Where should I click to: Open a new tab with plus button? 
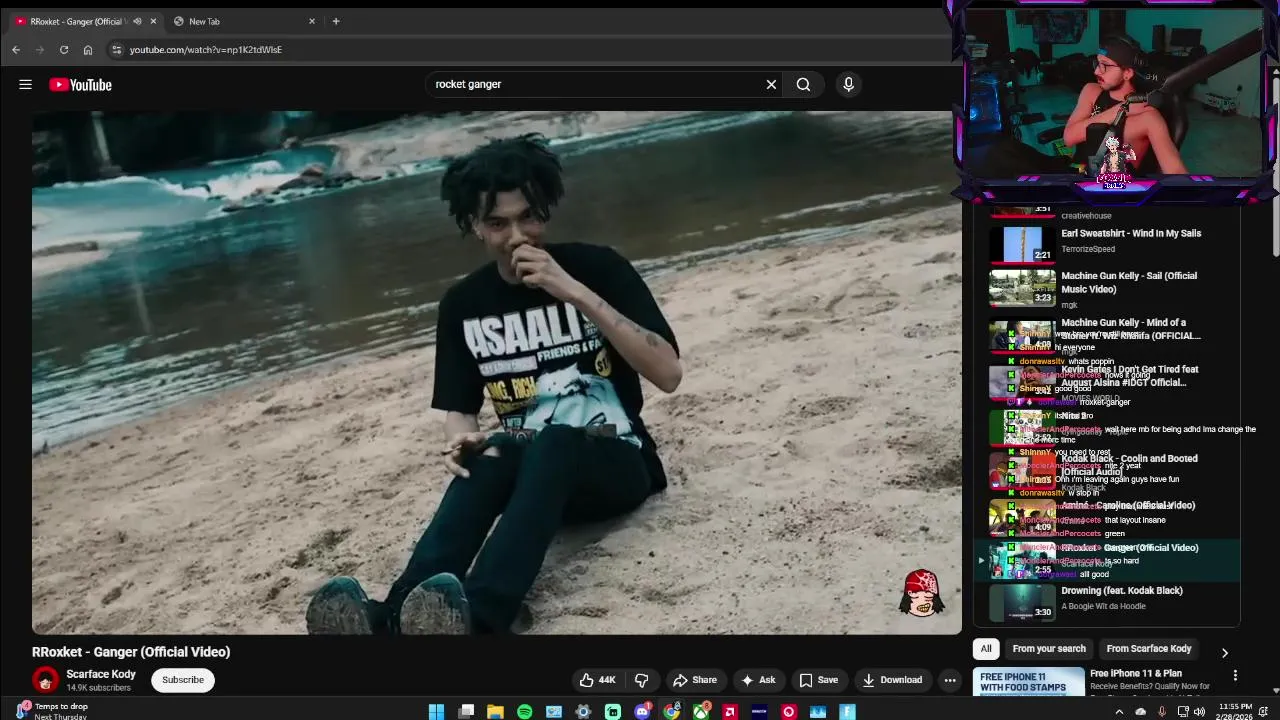pos(336,21)
